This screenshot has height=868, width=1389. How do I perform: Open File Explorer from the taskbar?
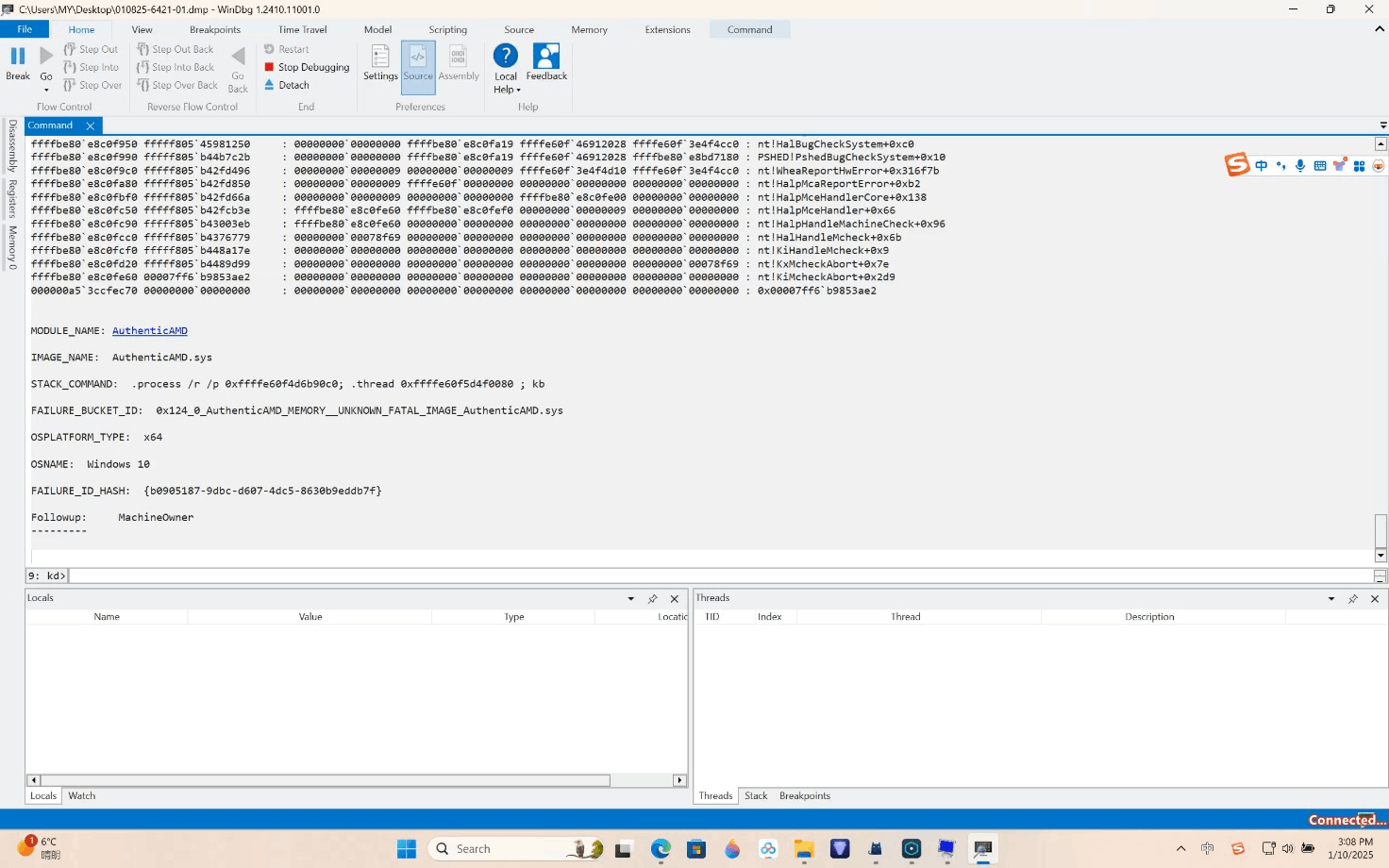click(804, 849)
